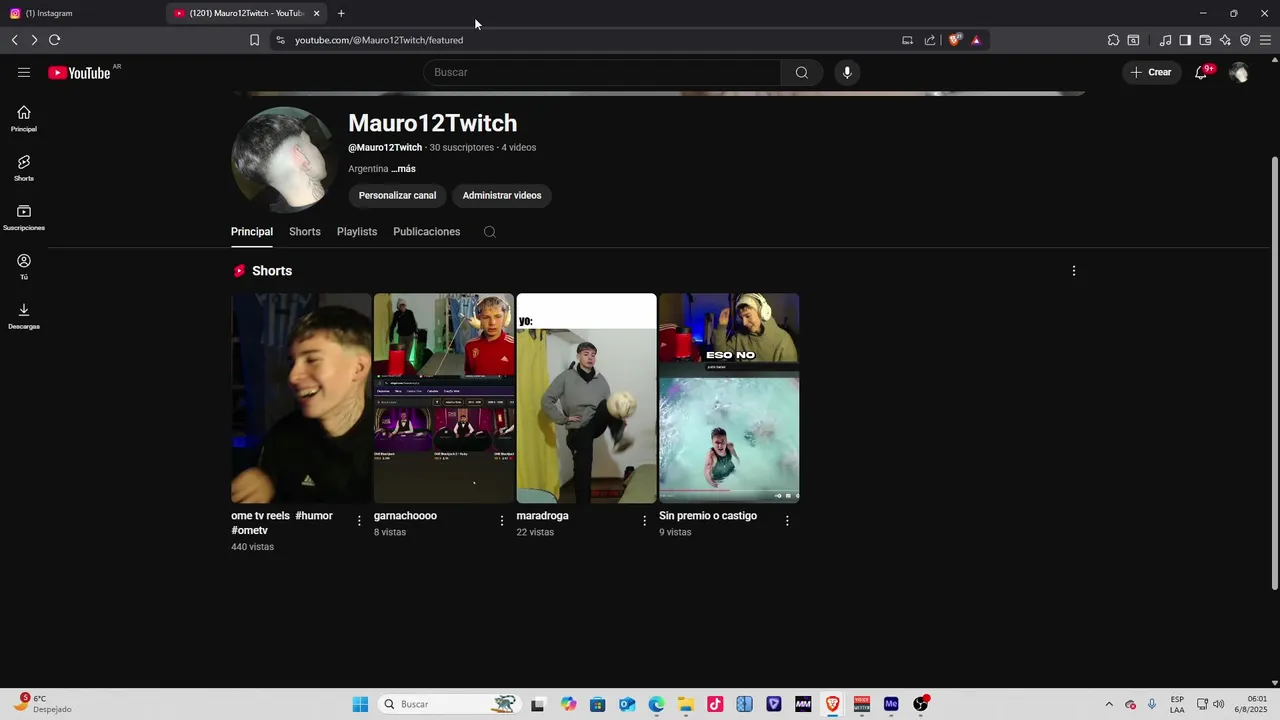
Task: Play the maradroga short thumbnail
Action: click(x=586, y=398)
